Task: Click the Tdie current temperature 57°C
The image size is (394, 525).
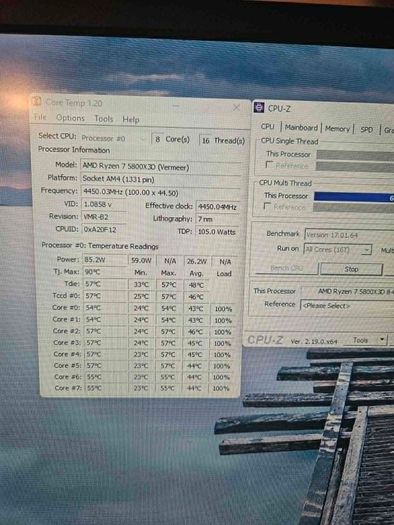Action: pyautogui.click(x=105, y=284)
